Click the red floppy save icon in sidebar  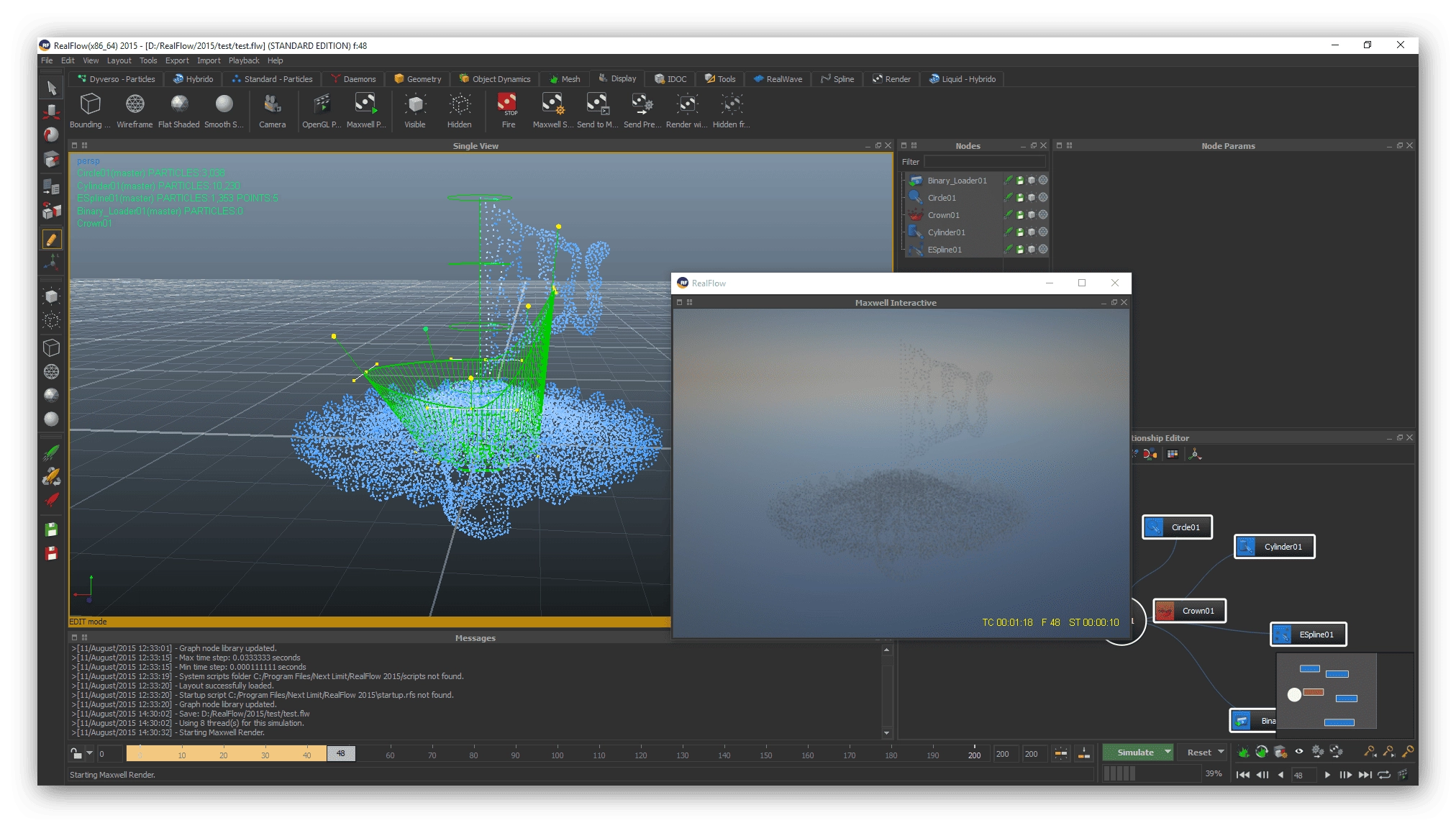click(51, 553)
